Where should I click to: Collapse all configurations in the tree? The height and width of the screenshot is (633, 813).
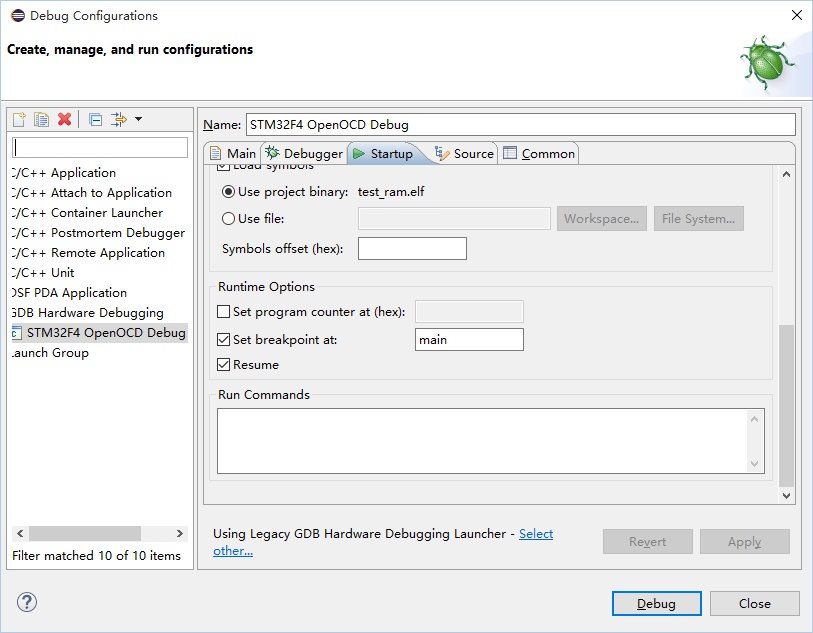(95, 119)
